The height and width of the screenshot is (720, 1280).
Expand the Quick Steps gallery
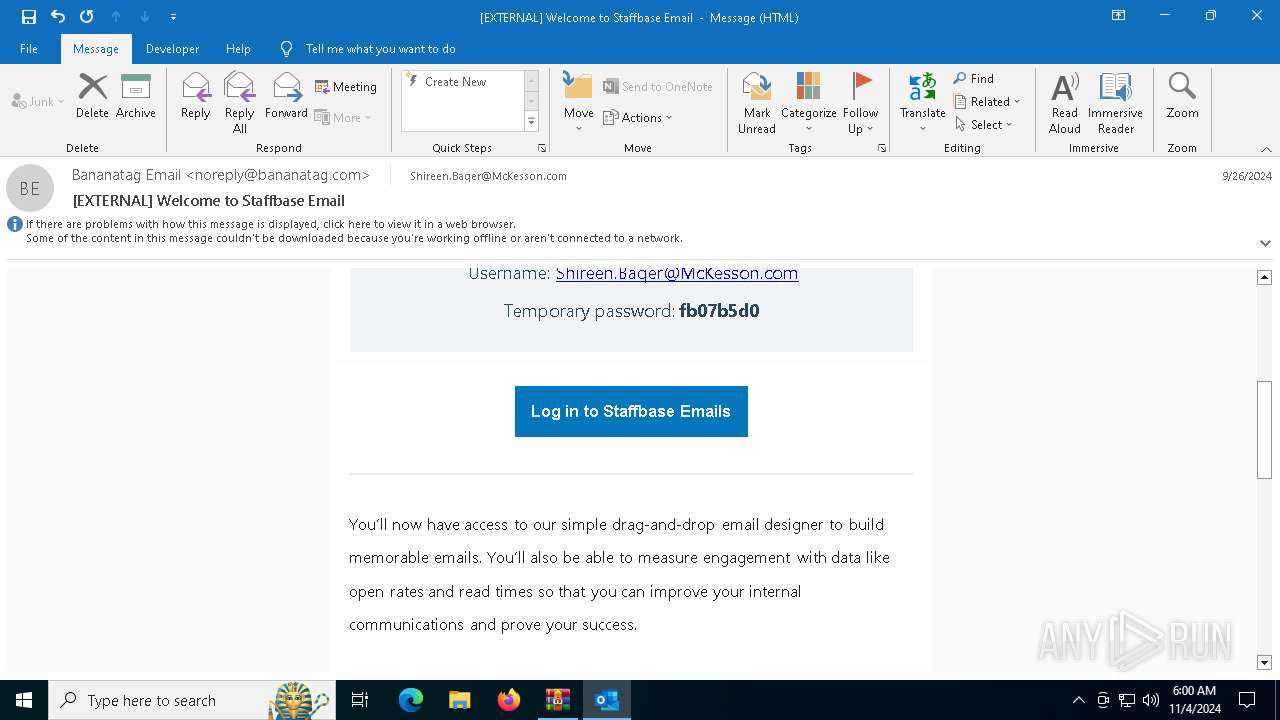531,122
